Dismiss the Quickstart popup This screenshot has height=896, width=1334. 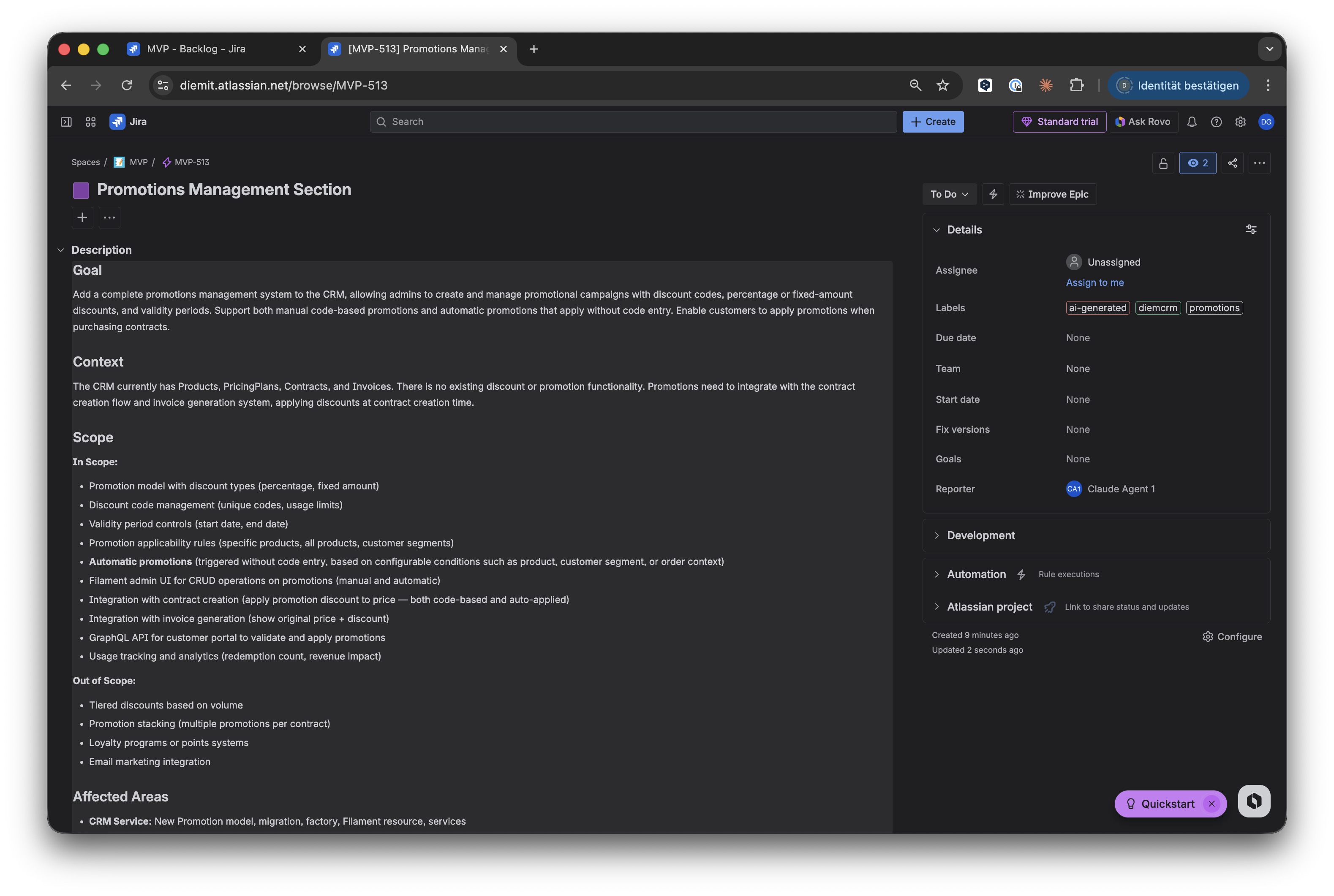pyautogui.click(x=1211, y=804)
